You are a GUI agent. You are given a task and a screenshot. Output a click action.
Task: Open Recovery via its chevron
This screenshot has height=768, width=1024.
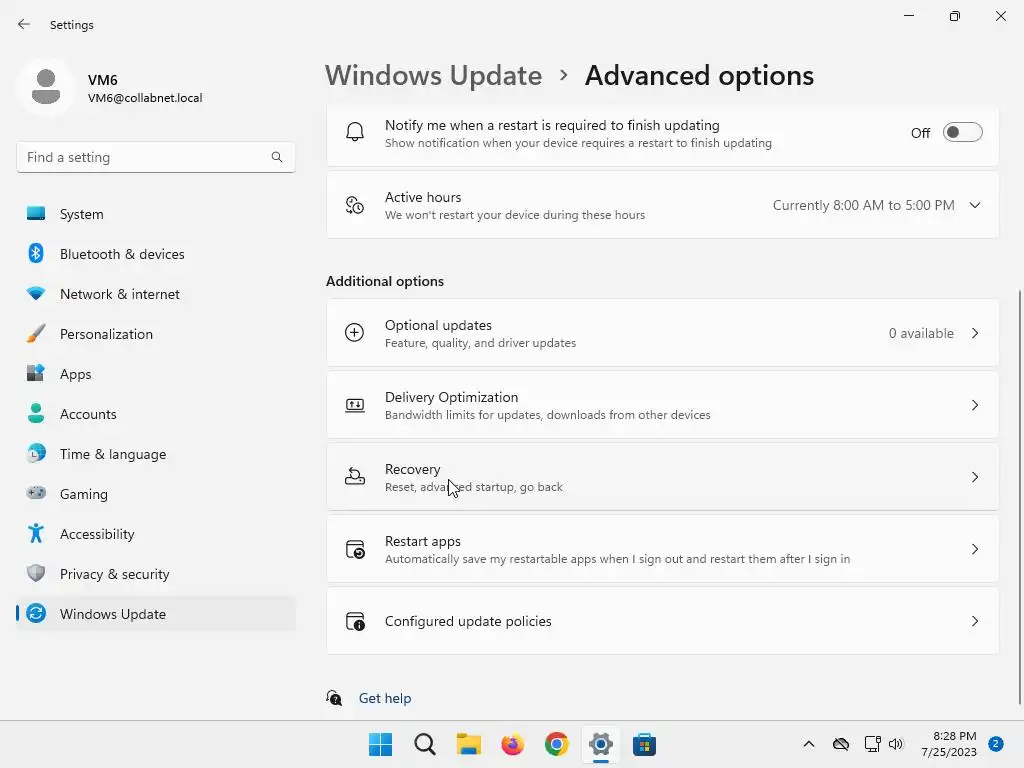click(974, 477)
